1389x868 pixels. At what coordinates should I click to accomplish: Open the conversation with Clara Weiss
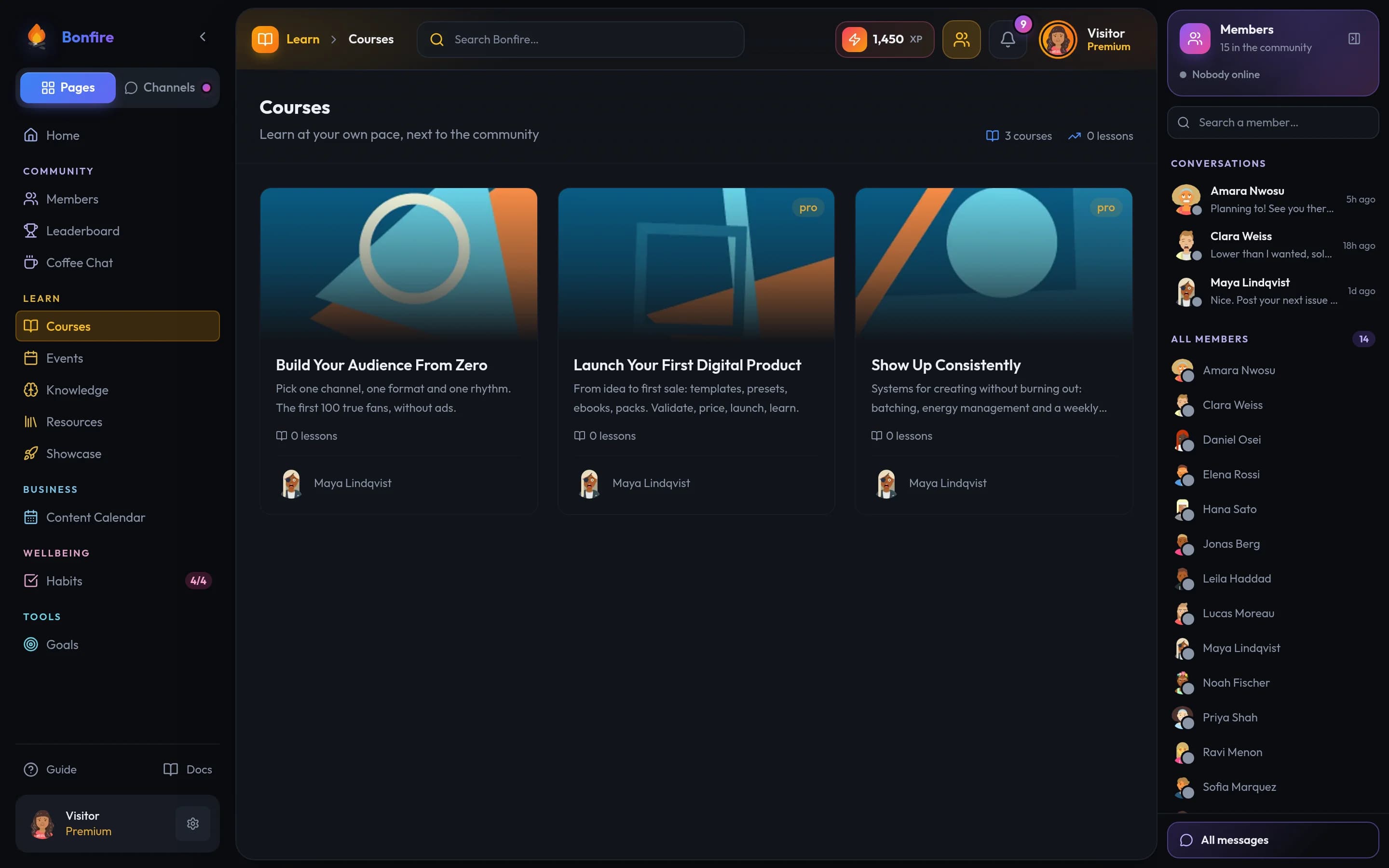[x=1272, y=245]
